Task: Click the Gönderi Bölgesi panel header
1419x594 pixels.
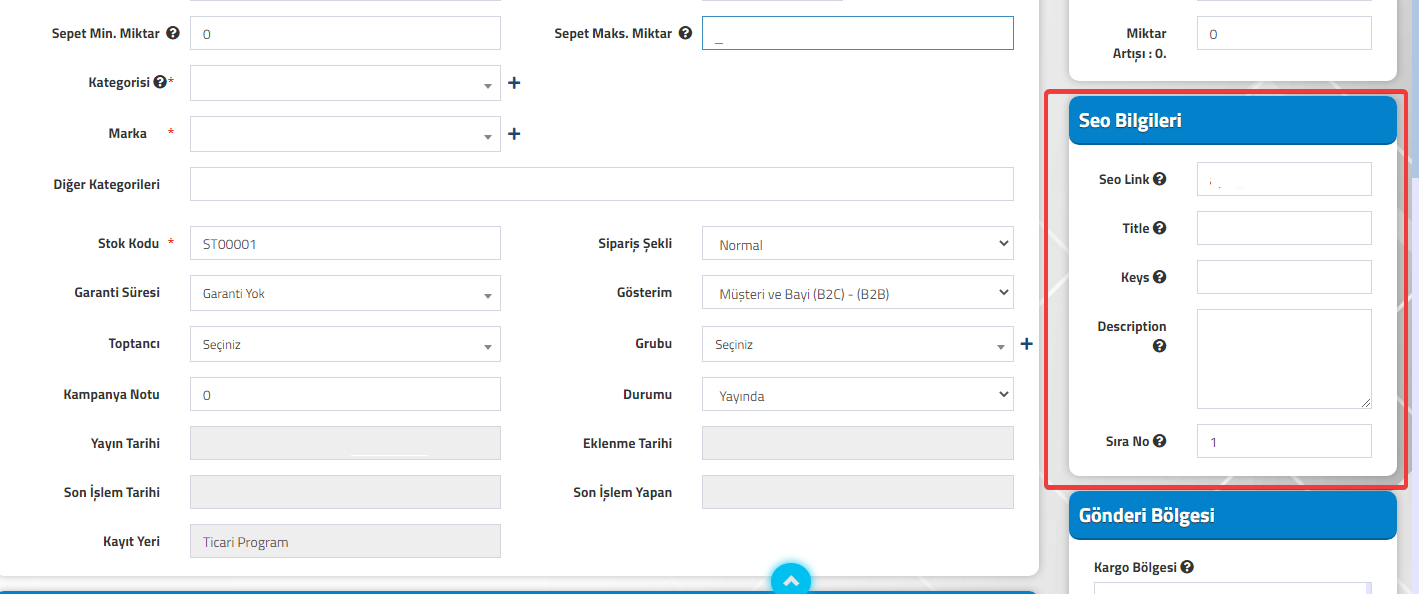Action: (1232, 516)
